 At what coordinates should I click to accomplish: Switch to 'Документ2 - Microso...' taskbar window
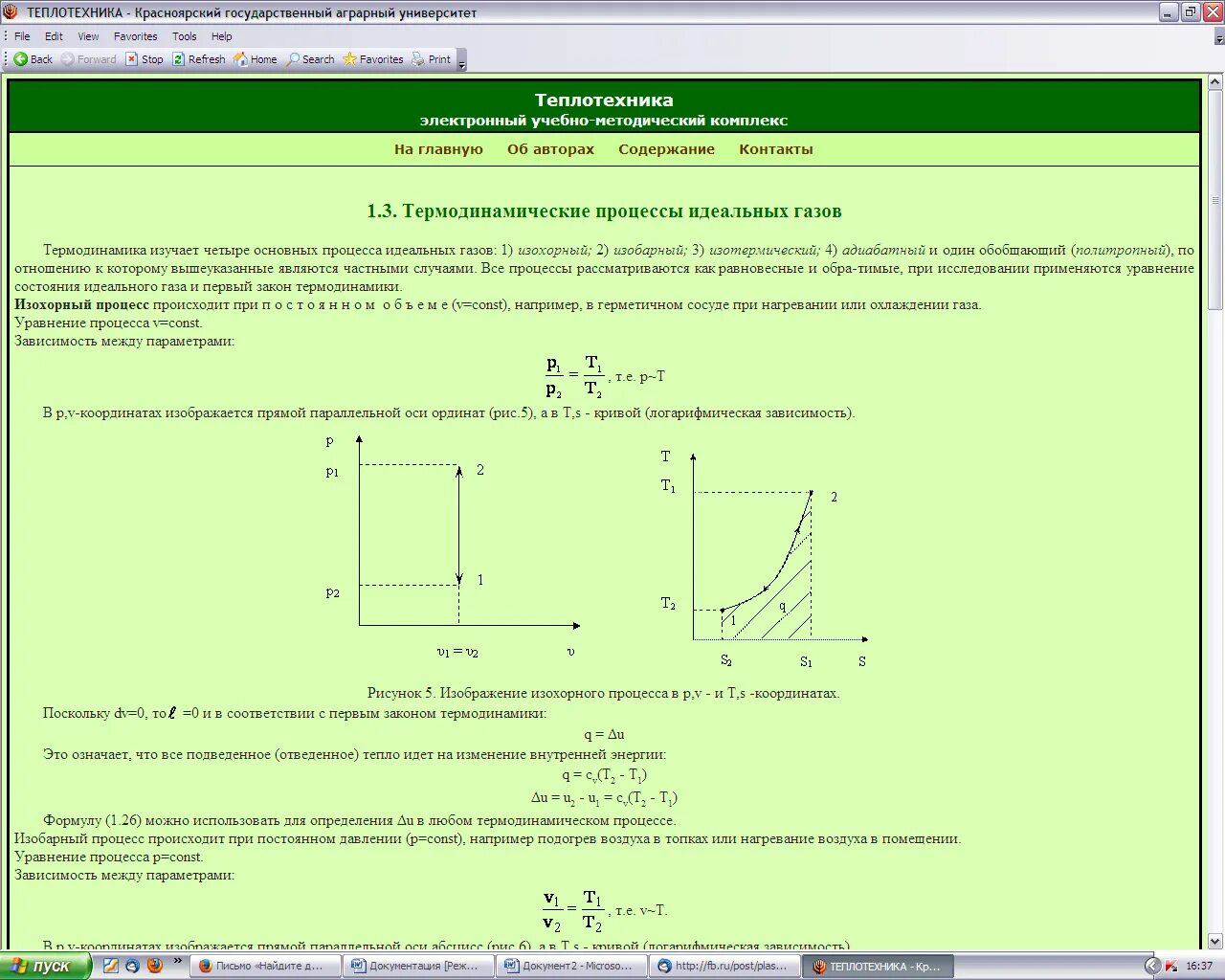[571, 966]
